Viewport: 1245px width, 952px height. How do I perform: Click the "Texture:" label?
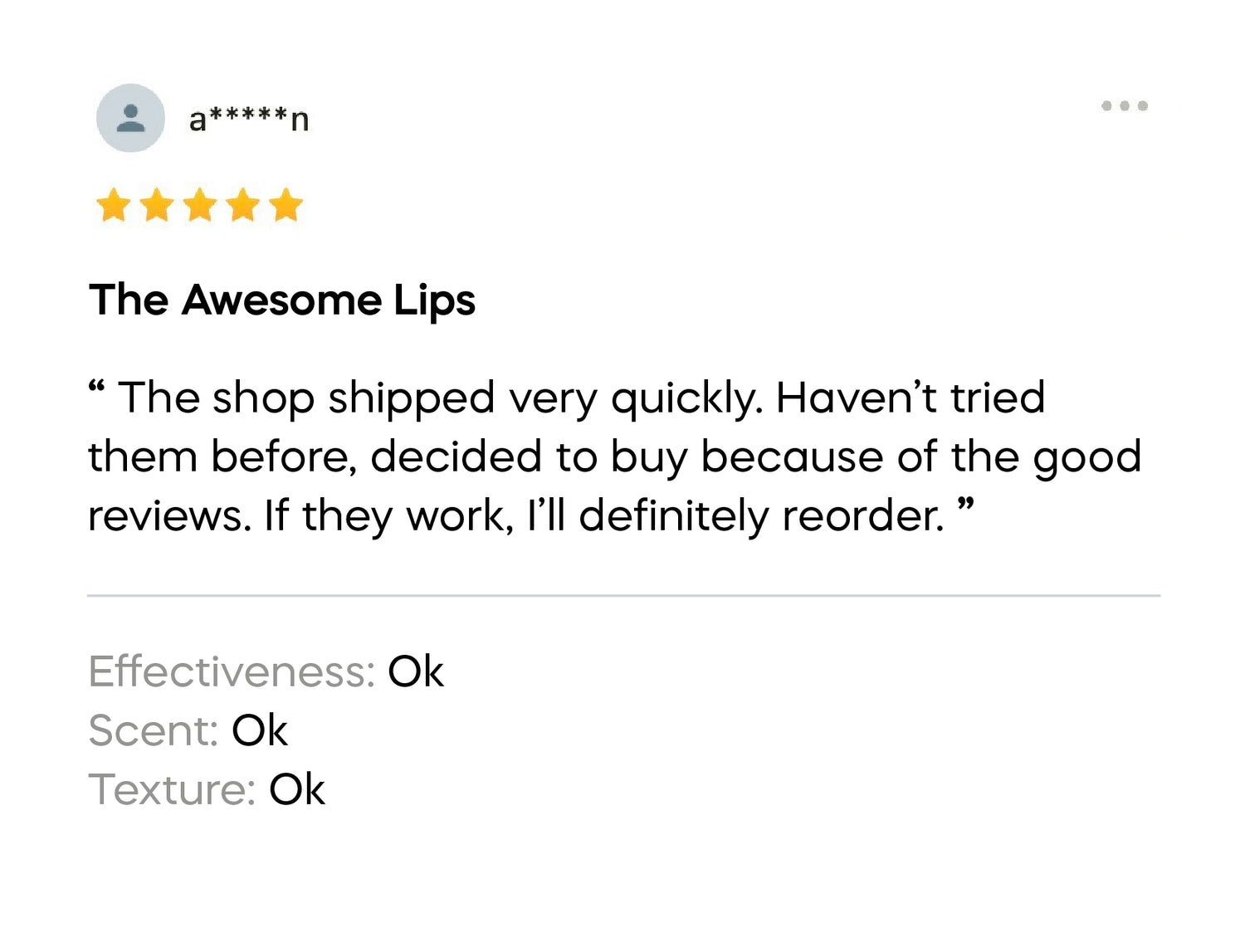(172, 789)
